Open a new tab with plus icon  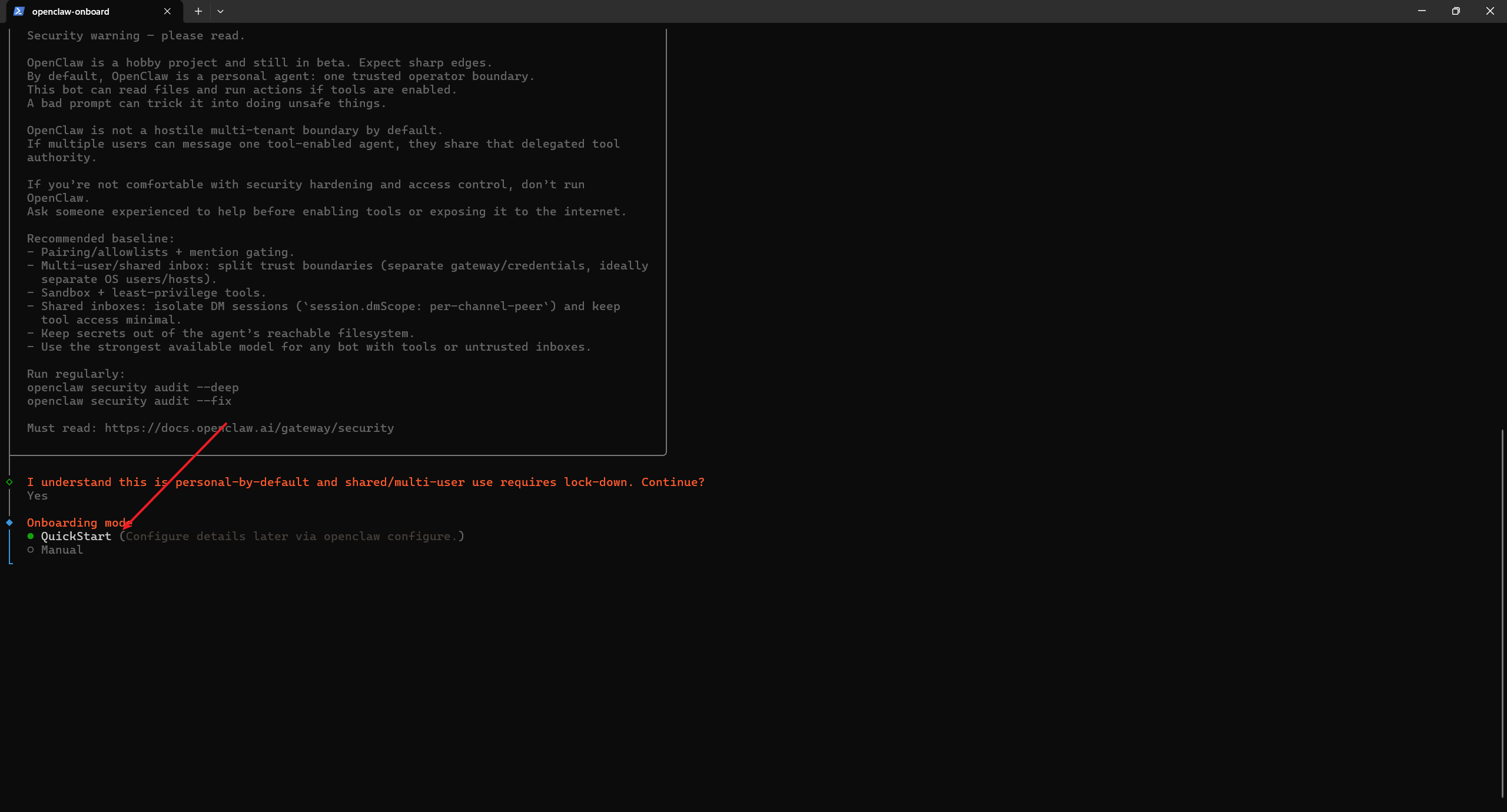click(x=198, y=11)
